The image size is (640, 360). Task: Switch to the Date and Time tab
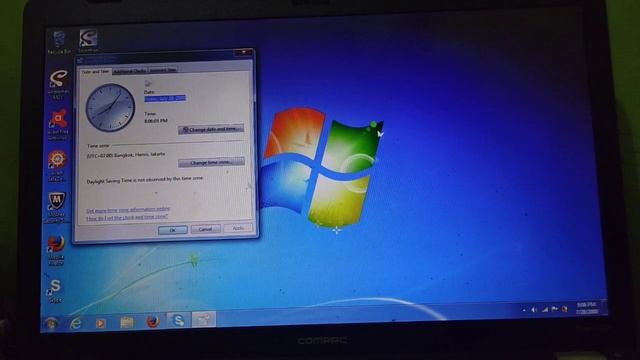95,72
